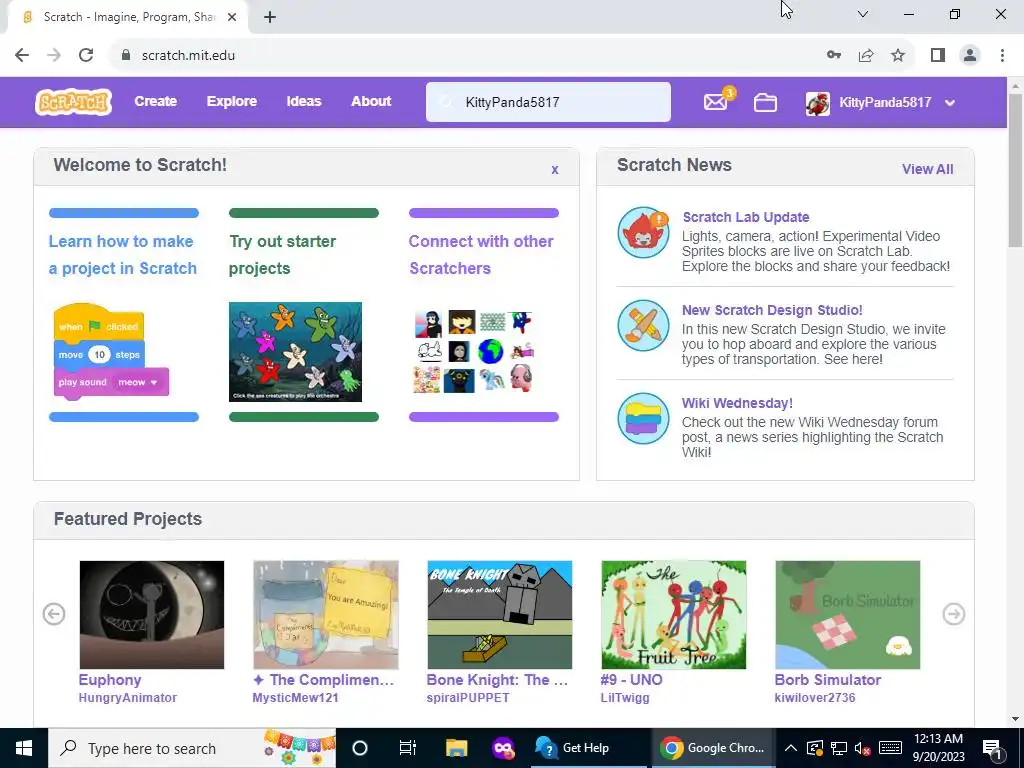Image resolution: width=1024 pixels, height=768 pixels.
Task: Open the Compliment jar project thumbnail
Action: click(x=326, y=615)
